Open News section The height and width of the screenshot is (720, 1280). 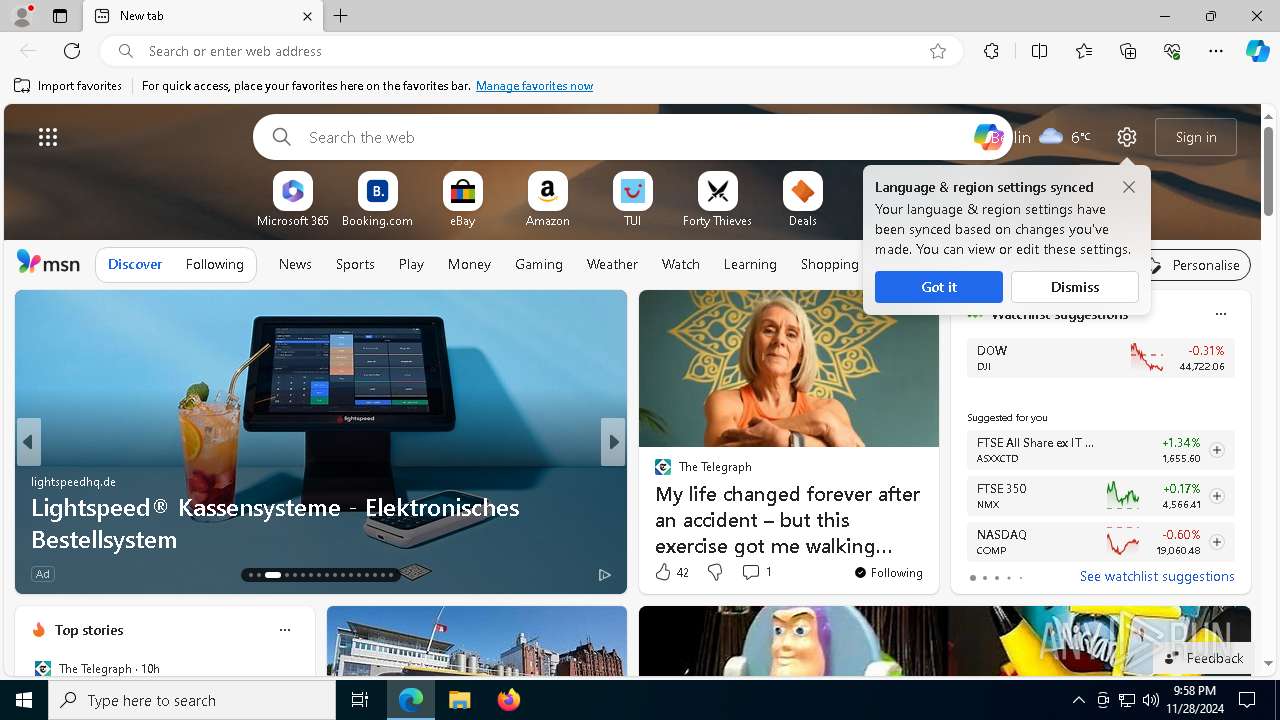295,264
